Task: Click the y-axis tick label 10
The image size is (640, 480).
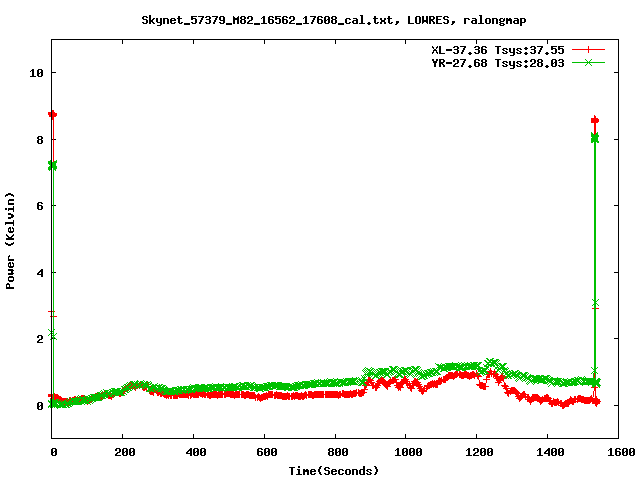Action: coord(36,73)
